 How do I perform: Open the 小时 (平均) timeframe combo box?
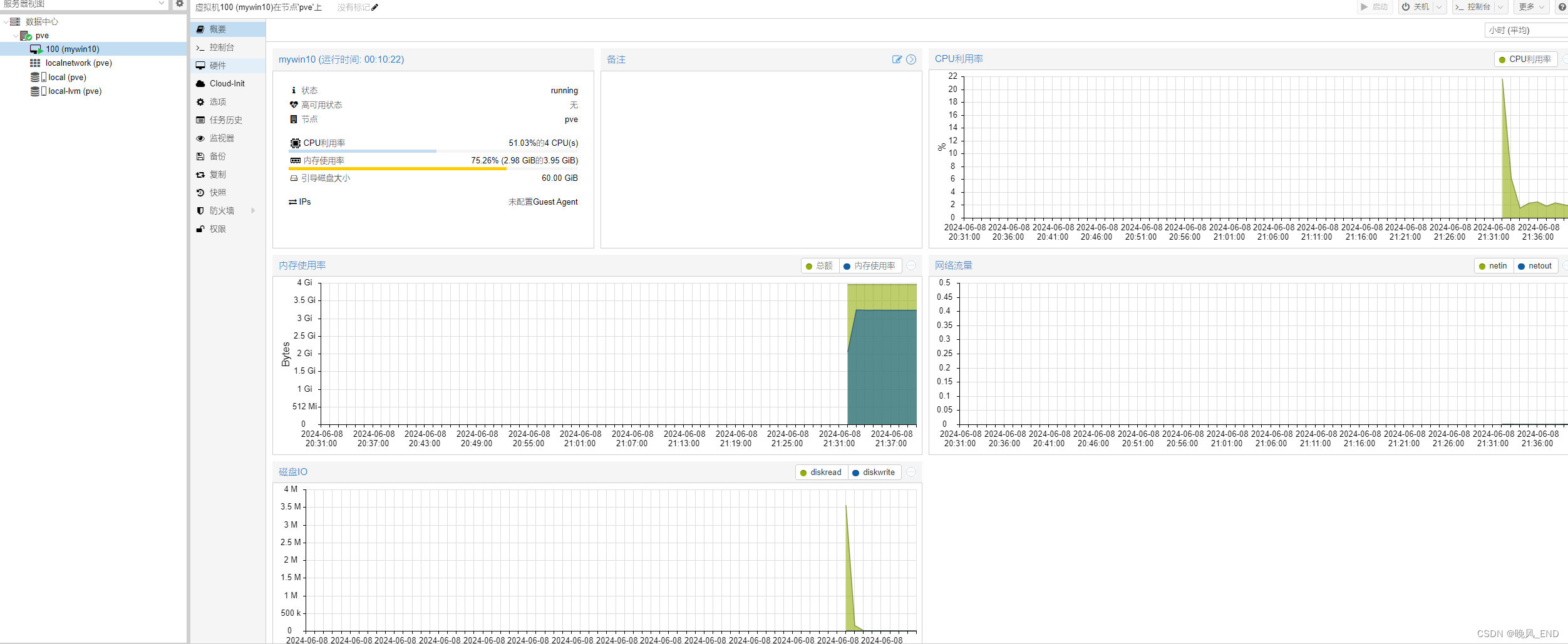[1526, 30]
